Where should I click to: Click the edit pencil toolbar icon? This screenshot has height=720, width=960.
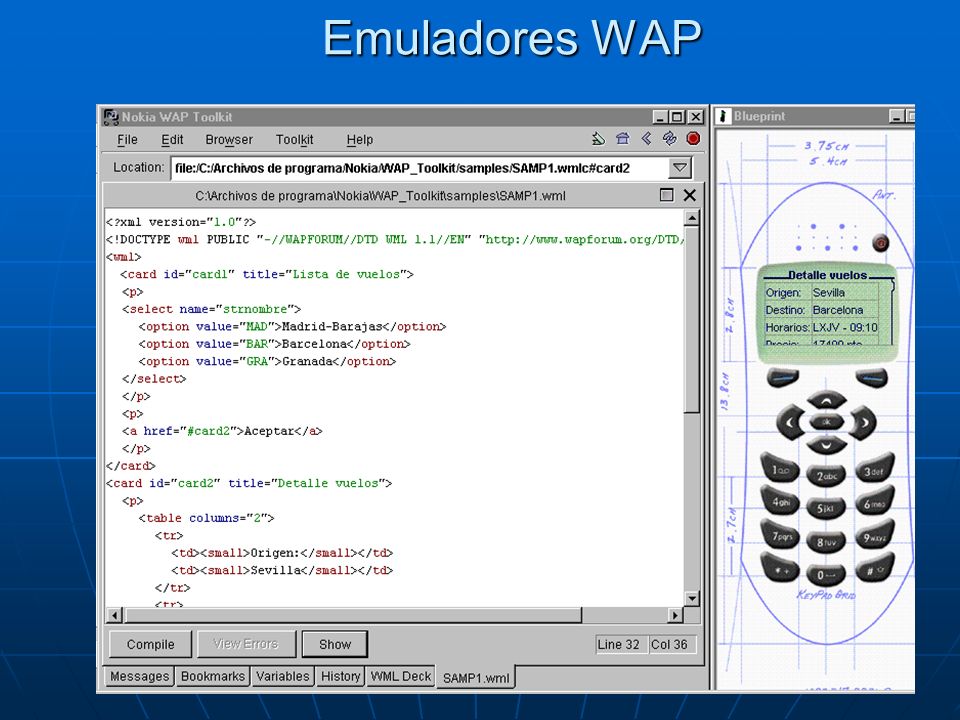[598, 139]
